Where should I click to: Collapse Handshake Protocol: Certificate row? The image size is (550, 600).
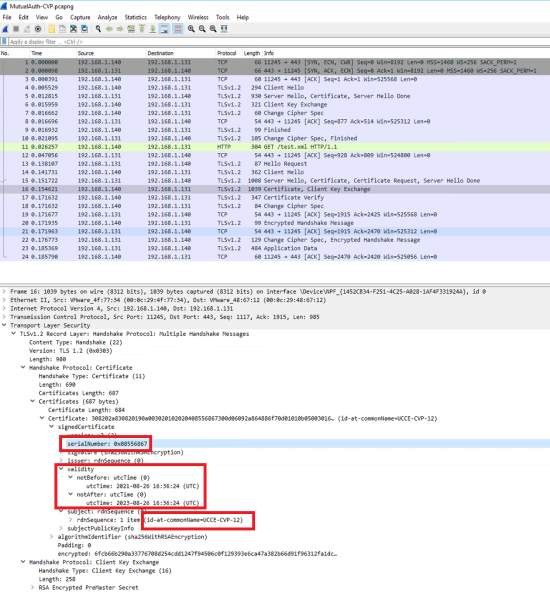(23, 367)
